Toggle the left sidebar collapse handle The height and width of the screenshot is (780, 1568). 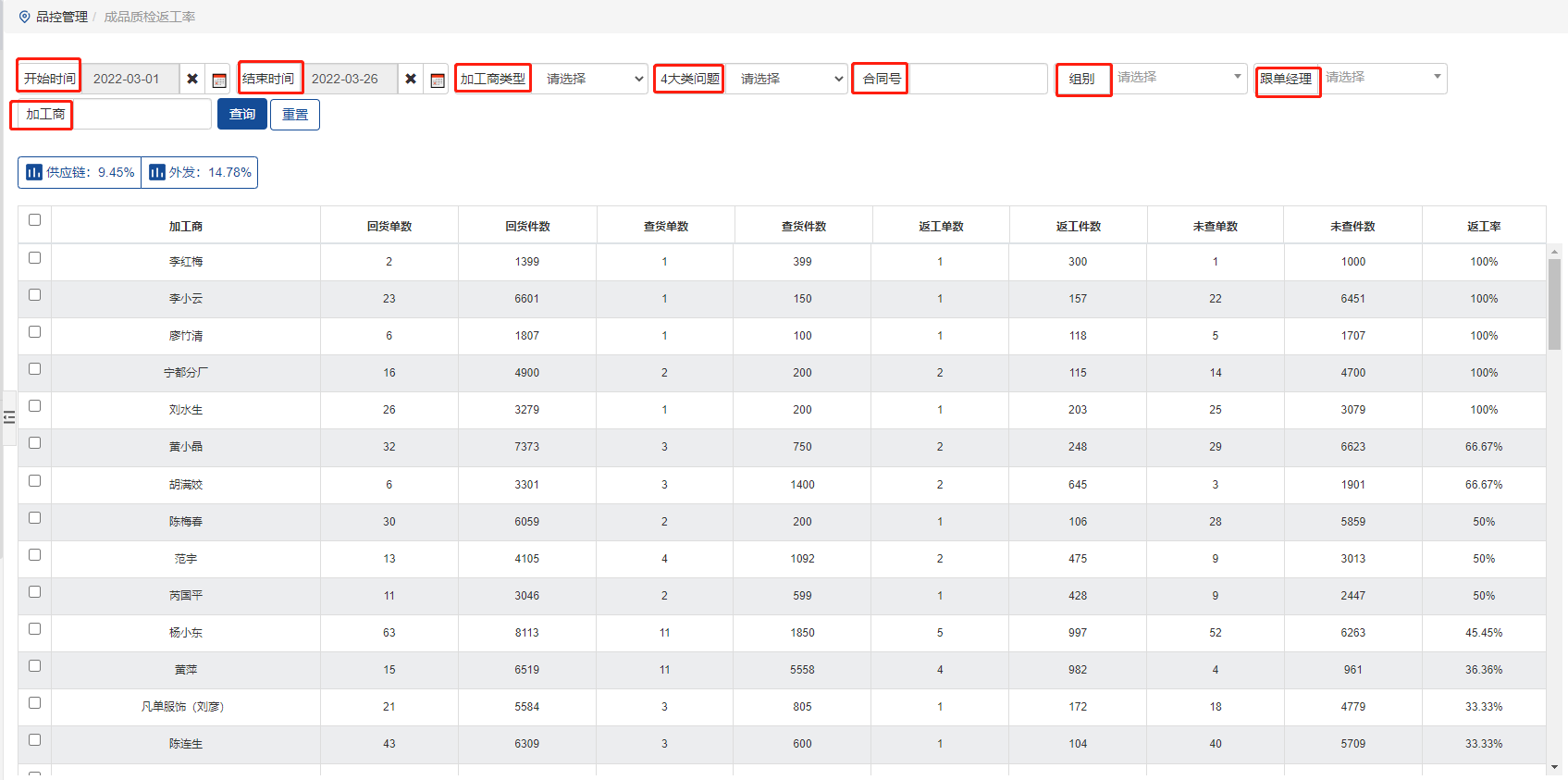[x=9, y=417]
